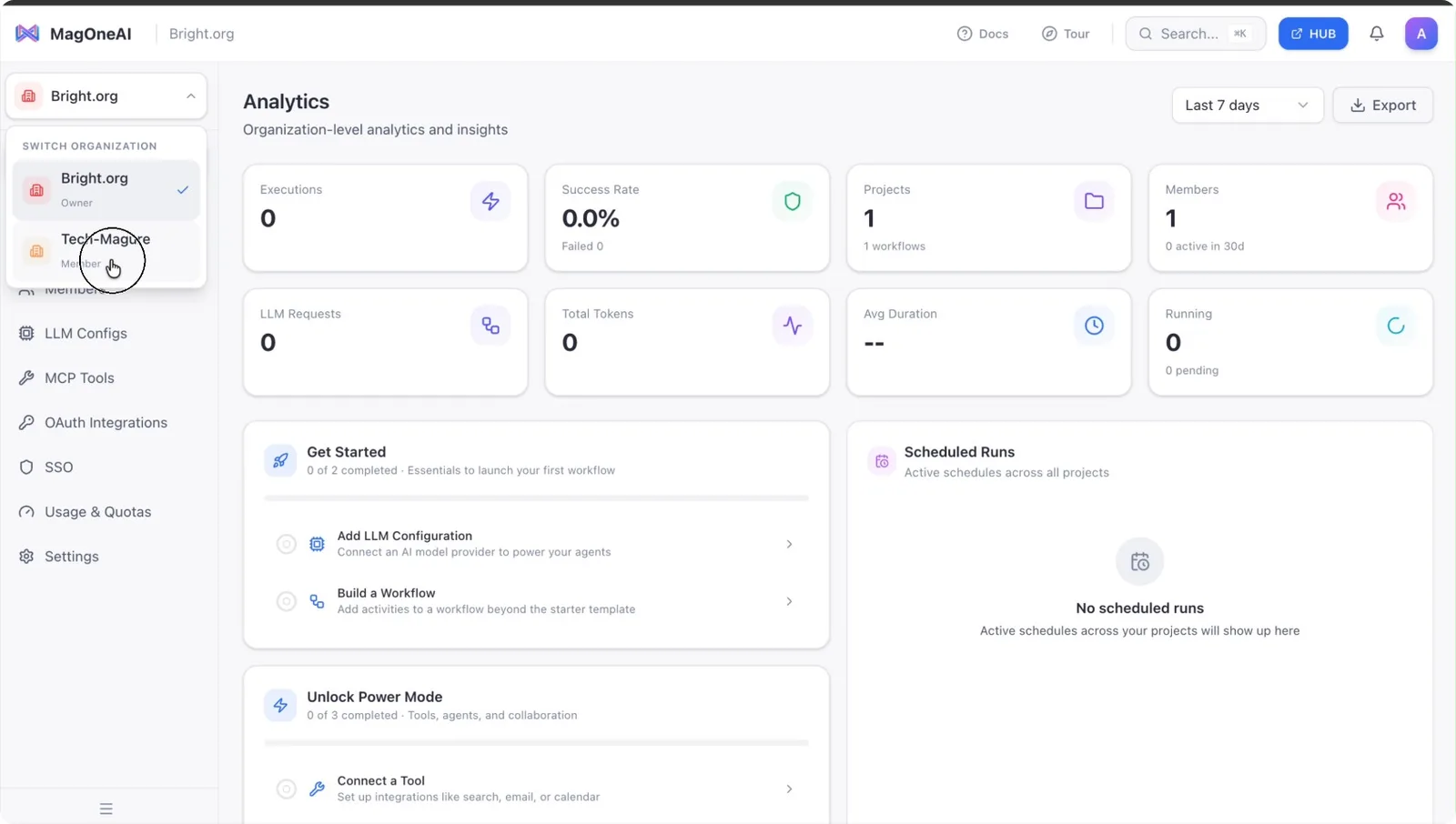The width and height of the screenshot is (1456, 824).
Task: Switch to the Tech-Magure organization
Action: 106,251
